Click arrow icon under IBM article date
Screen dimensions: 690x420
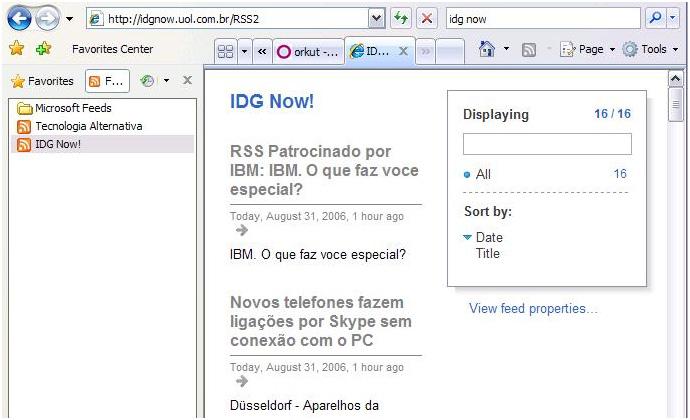(x=242, y=230)
